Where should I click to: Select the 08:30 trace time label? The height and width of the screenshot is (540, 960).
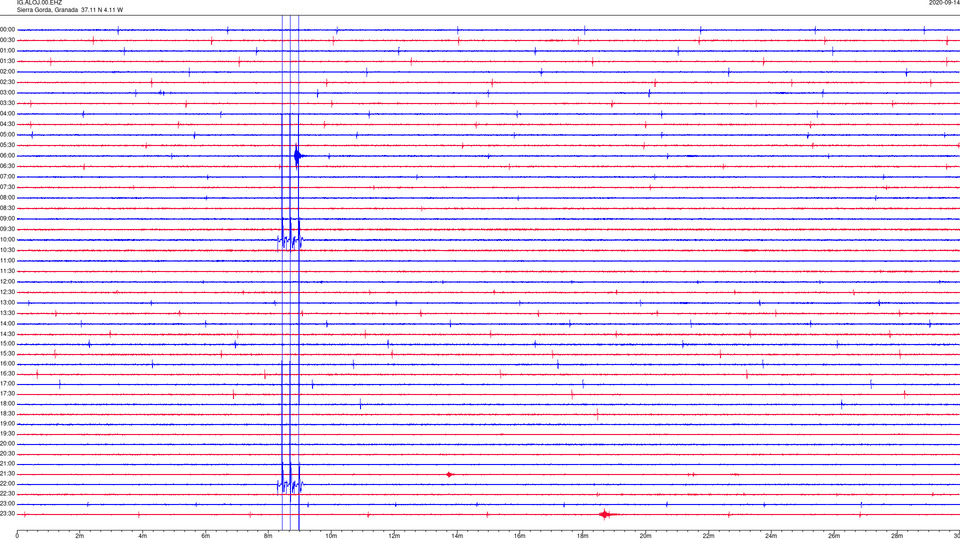pyautogui.click(x=7, y=208)
